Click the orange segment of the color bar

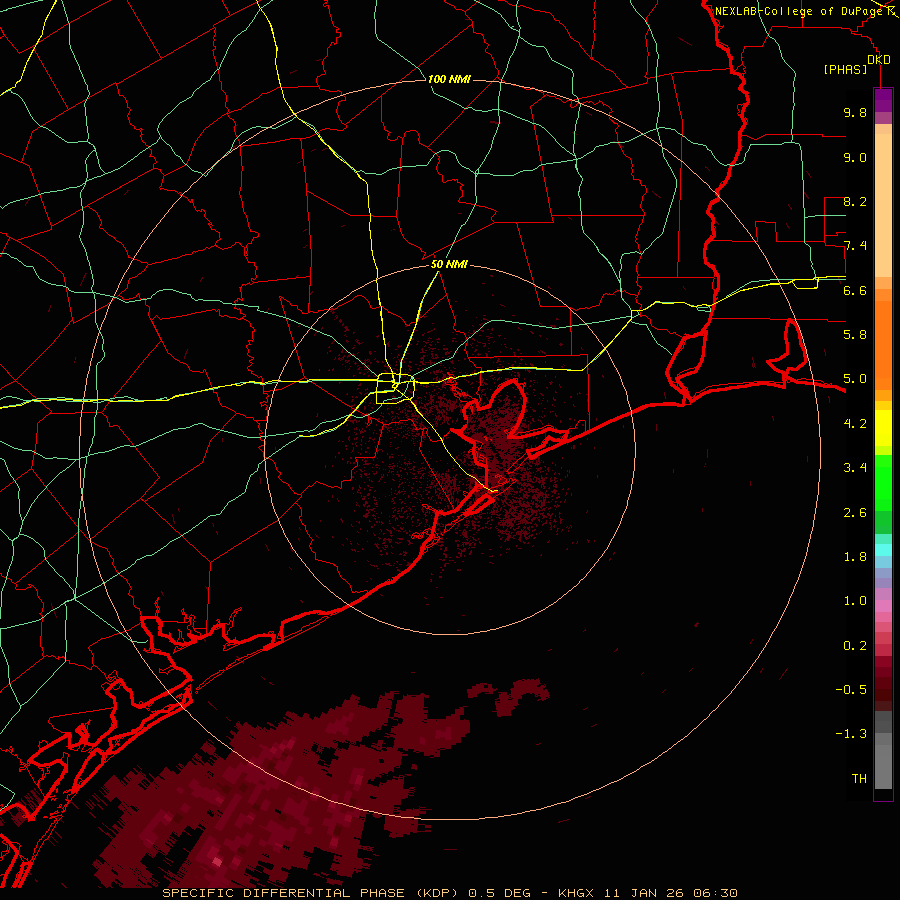click(x=883, y=346)
